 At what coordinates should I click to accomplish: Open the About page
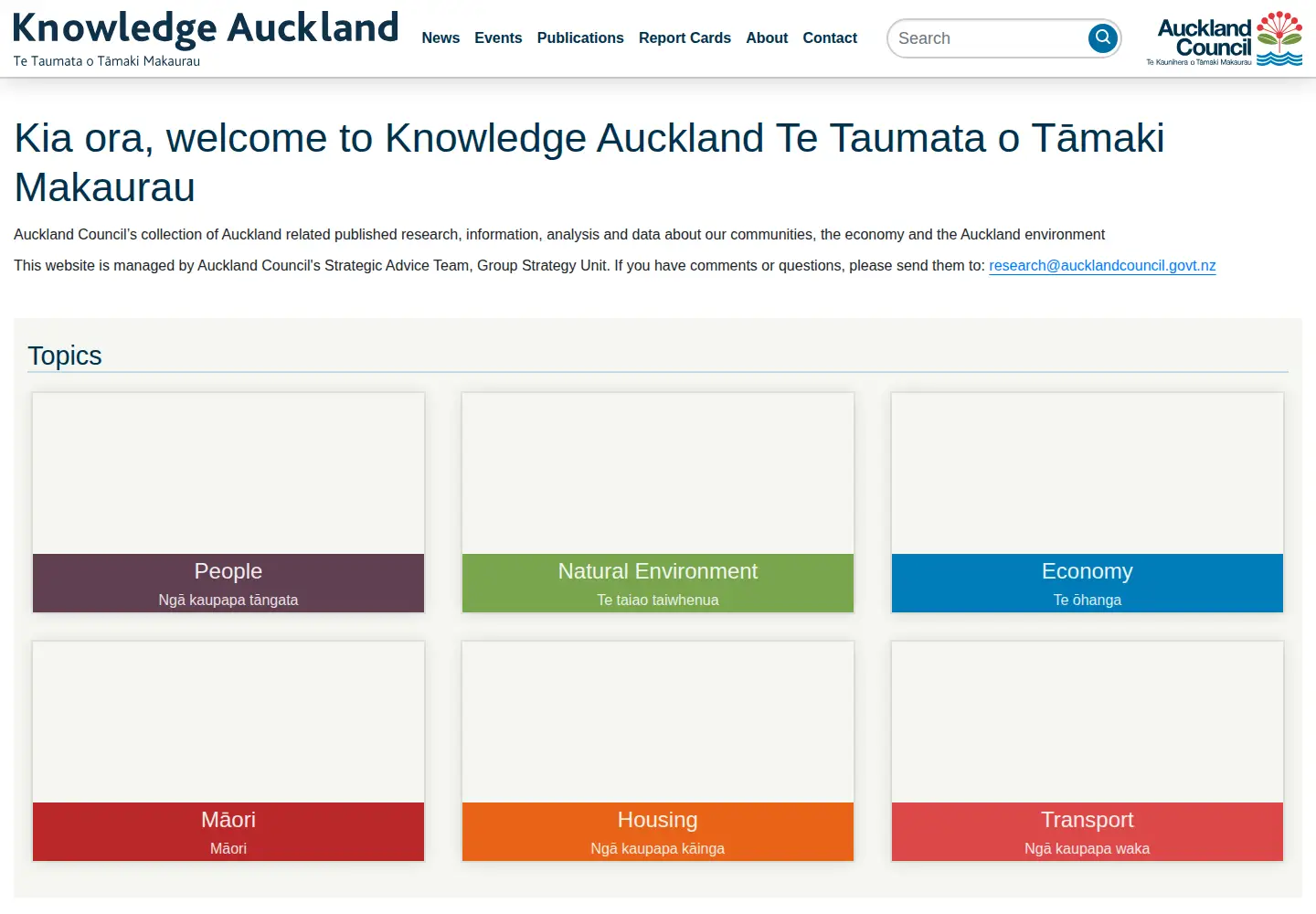coord(767,38)
